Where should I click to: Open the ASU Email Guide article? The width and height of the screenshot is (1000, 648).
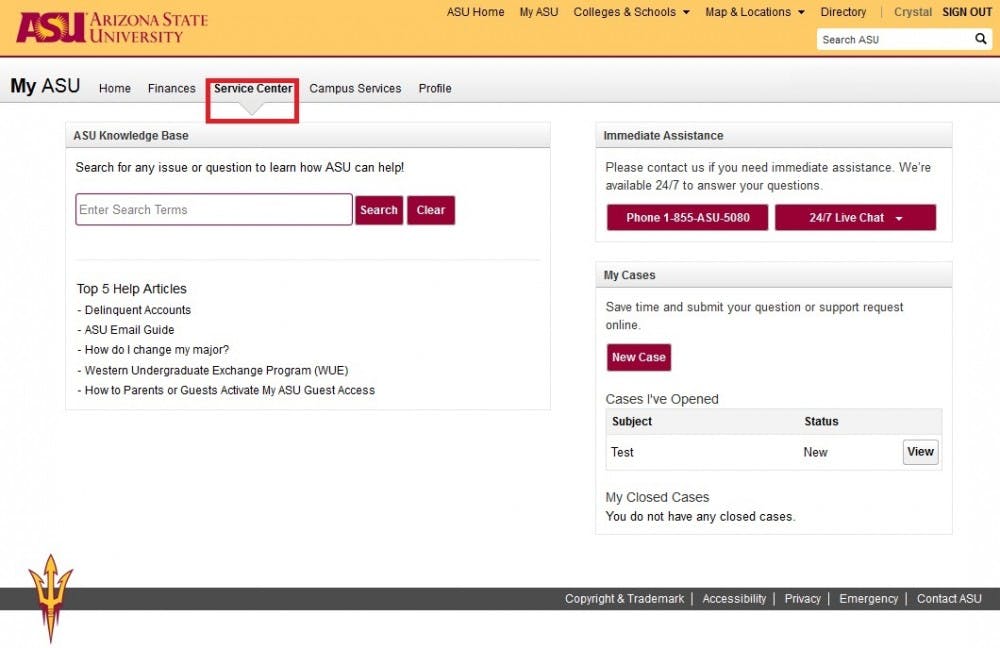click(127, 330)
